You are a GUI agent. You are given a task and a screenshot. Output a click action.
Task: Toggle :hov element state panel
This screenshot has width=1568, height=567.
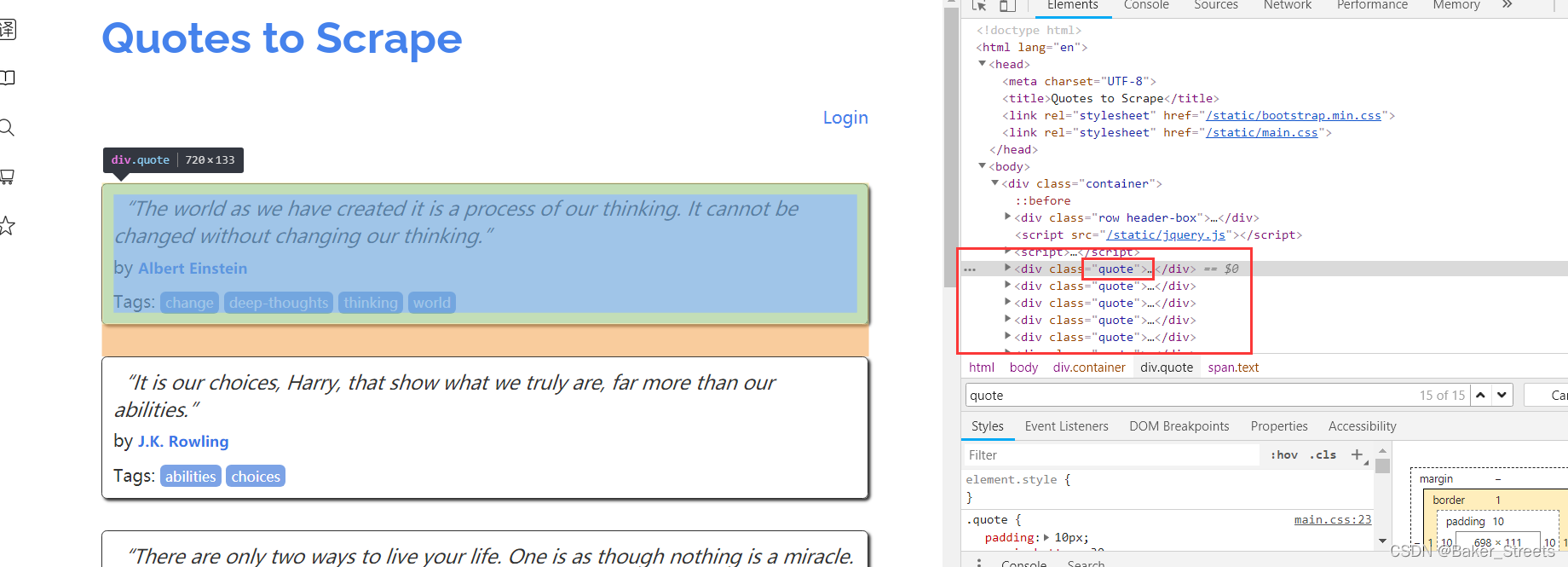(x=1284, y=455)
